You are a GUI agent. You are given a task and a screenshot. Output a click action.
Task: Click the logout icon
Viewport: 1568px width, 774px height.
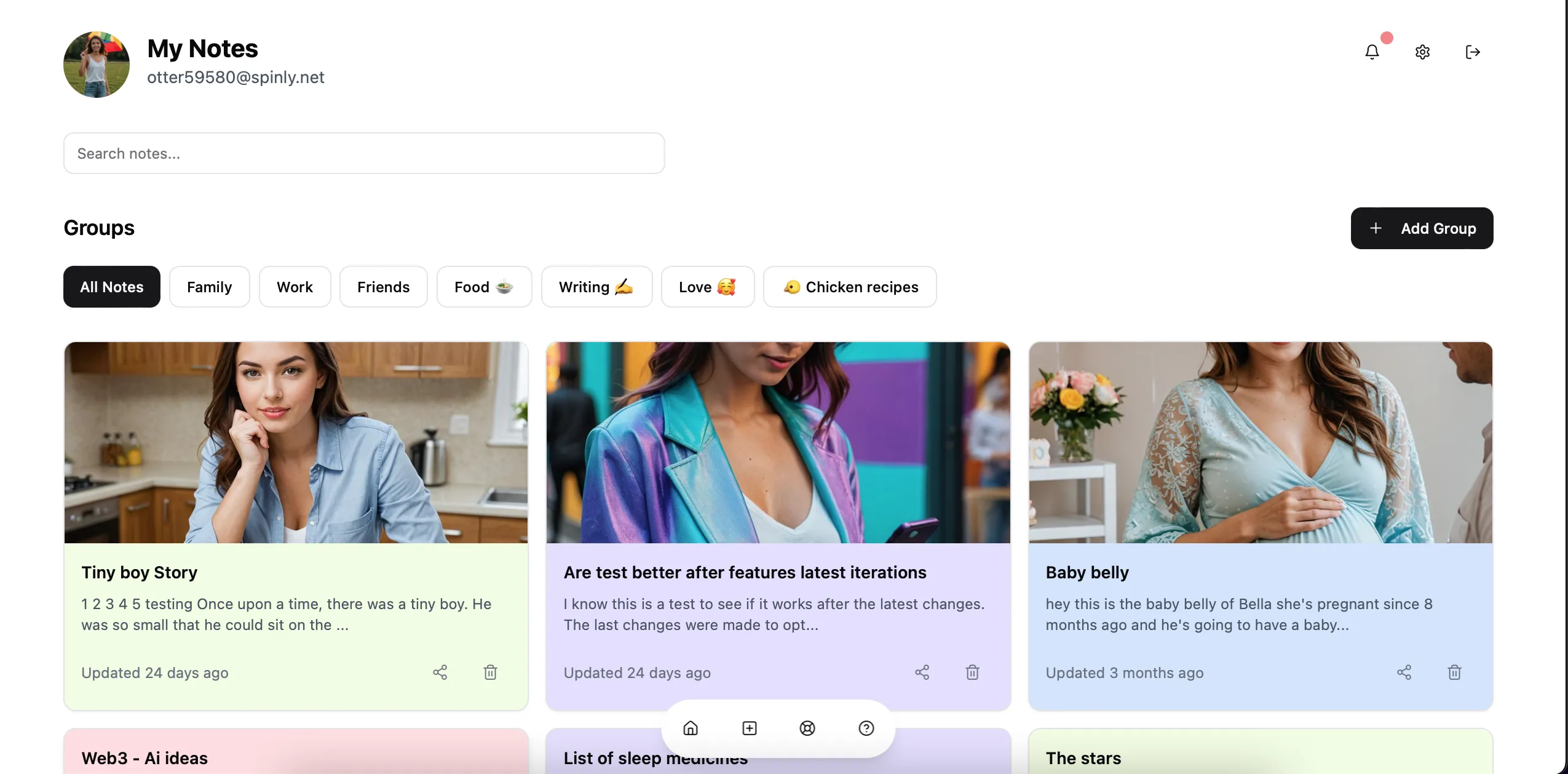point(1472,52)
